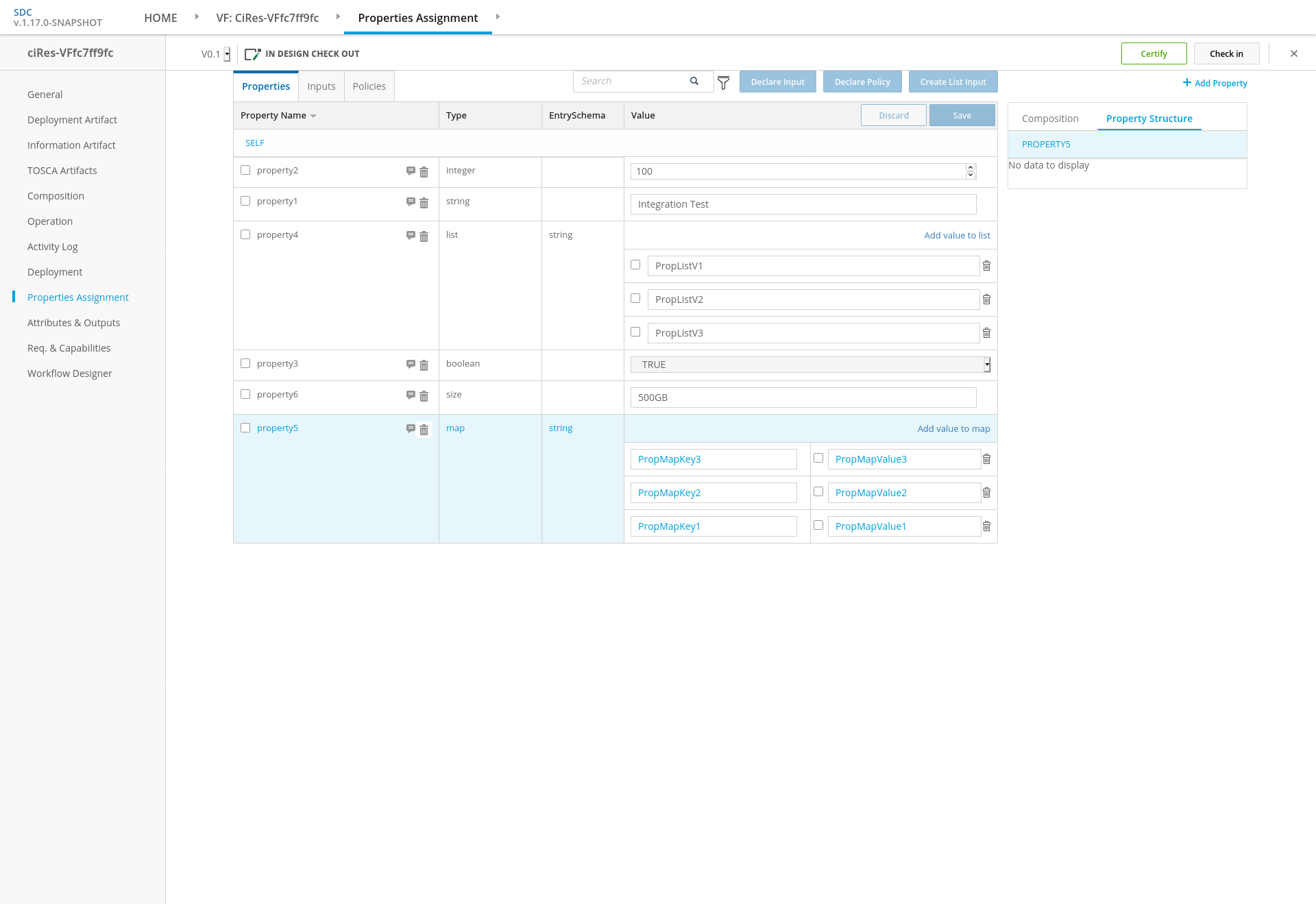
Task: Select the property4 checkbox
Action: coord(245,234)
